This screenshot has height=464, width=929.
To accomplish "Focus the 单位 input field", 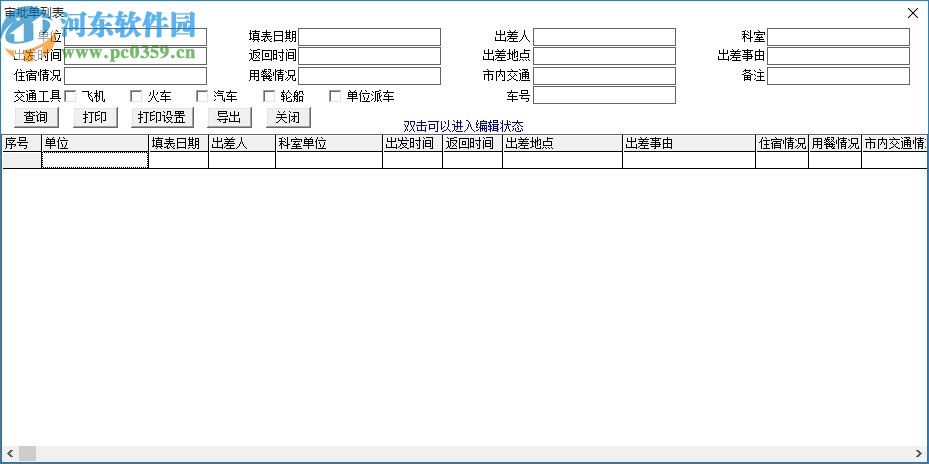I will (136, 37).
